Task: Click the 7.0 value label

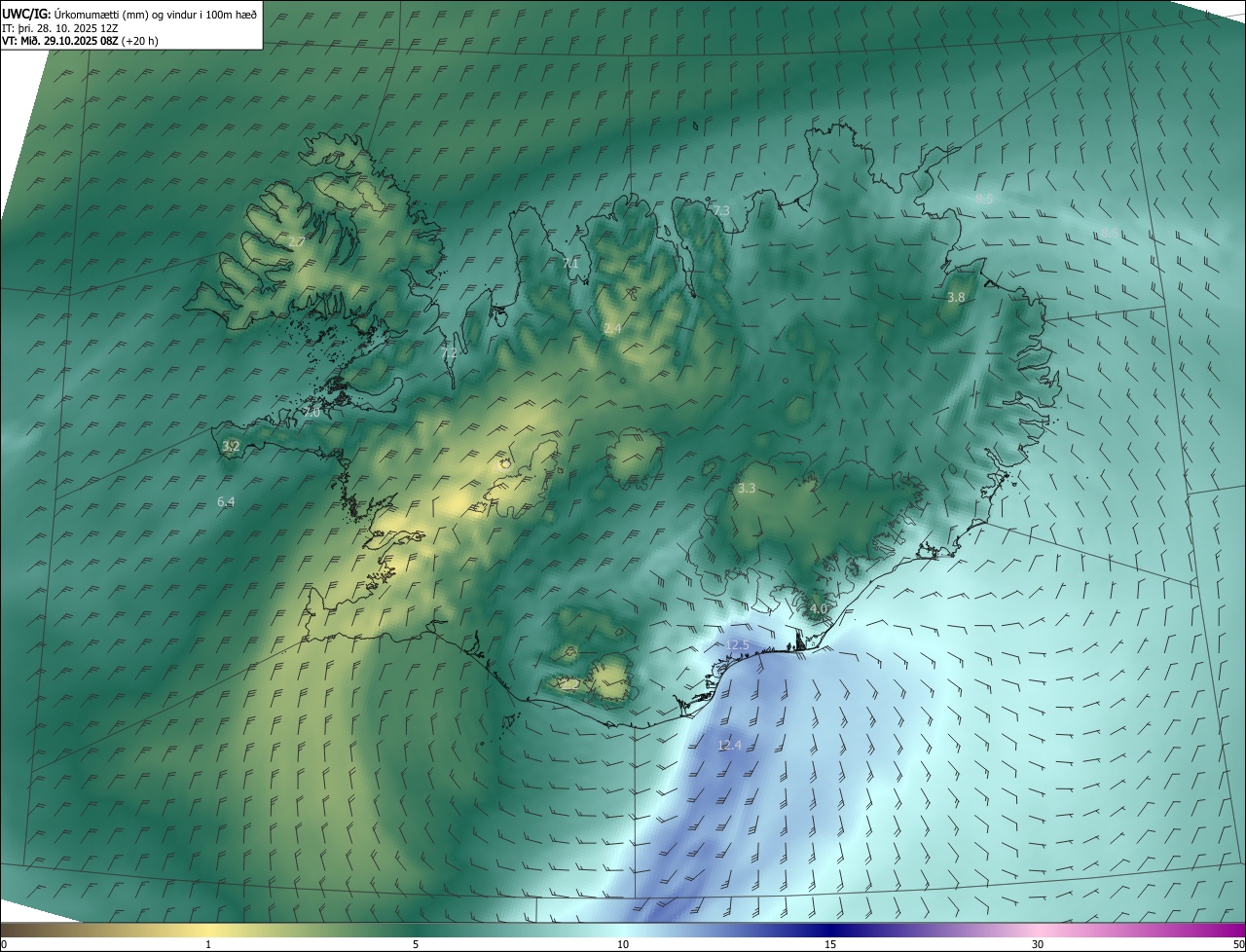Action: [x=311, y=413]
